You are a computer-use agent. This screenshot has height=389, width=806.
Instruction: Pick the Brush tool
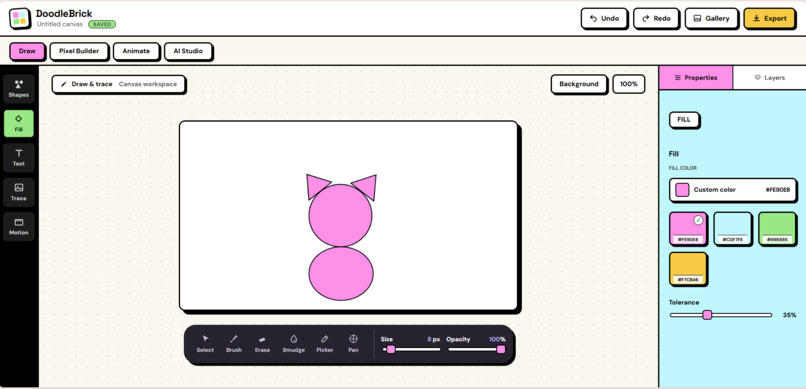(234, 344)
